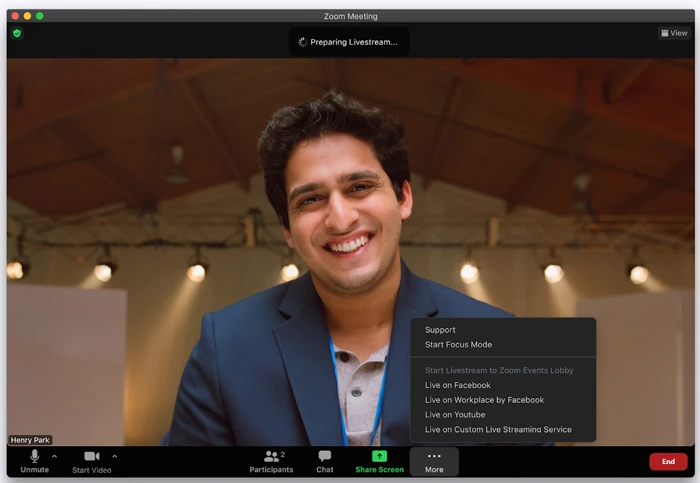Open the View layout menu
Screen dimensions: 700x483
[x=674, y=33]
